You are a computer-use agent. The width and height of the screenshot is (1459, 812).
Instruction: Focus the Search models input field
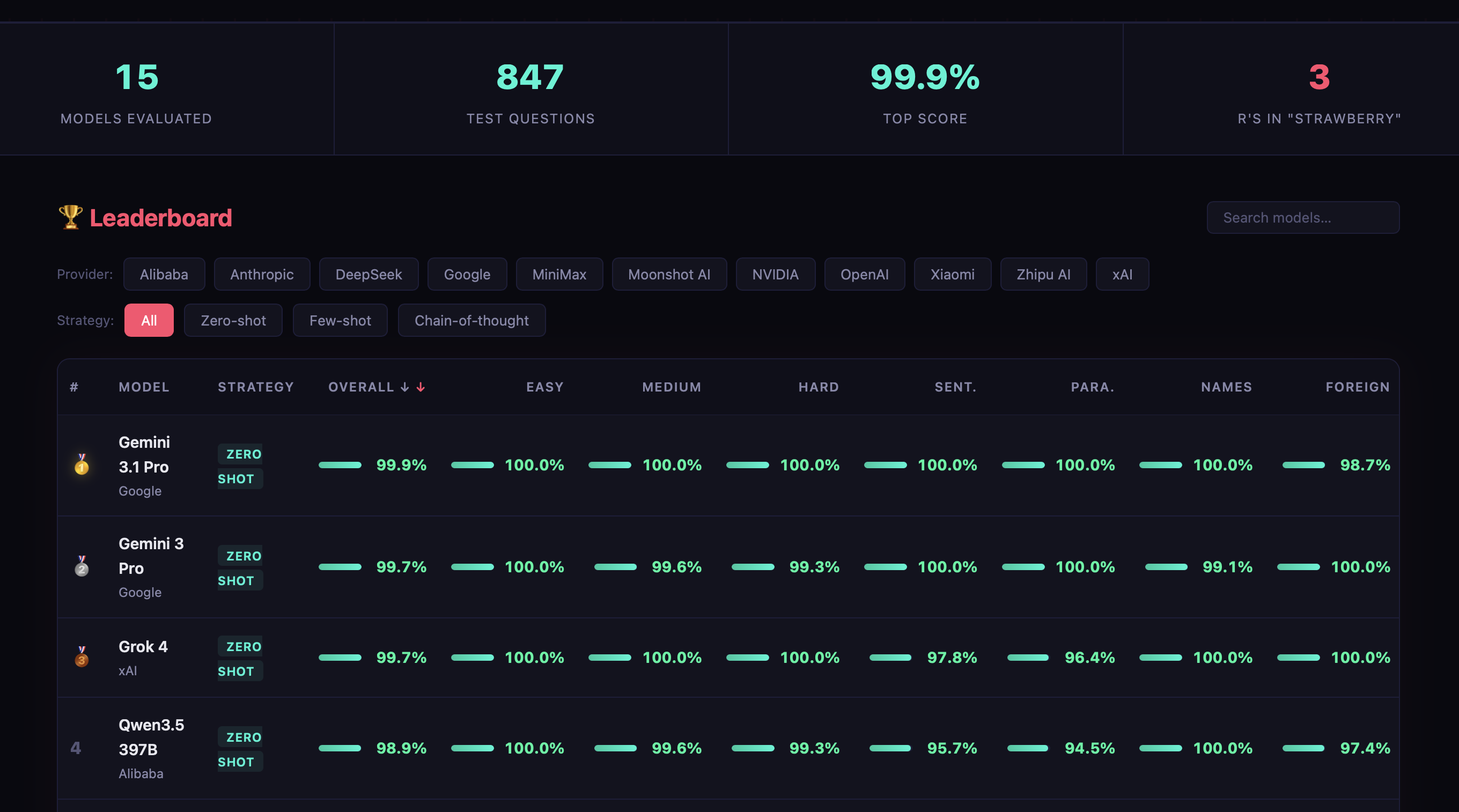[x=1303, y=217]
